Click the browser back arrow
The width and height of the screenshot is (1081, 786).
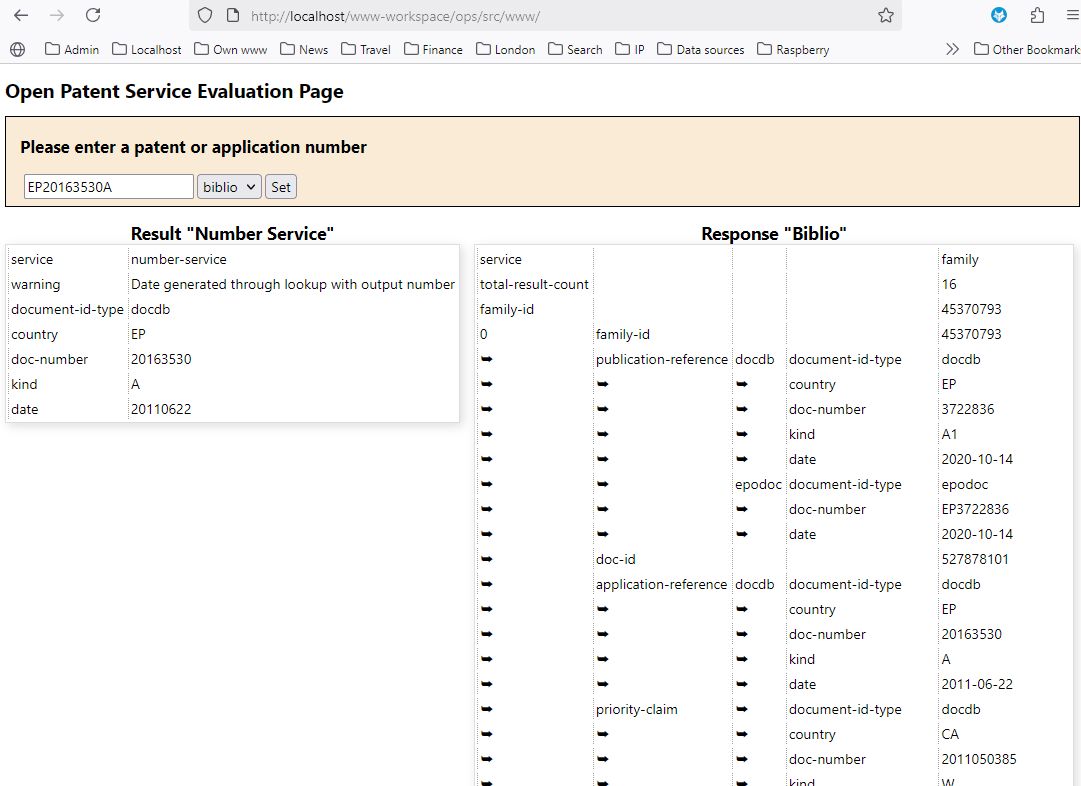21,15
